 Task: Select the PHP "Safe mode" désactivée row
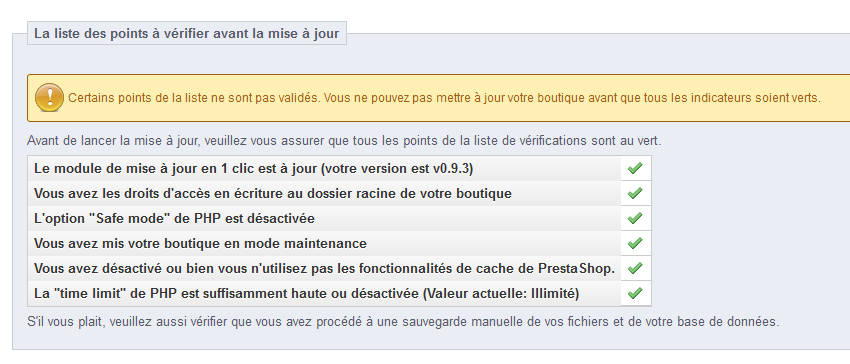pyautogui.click(x=339, y=218)
